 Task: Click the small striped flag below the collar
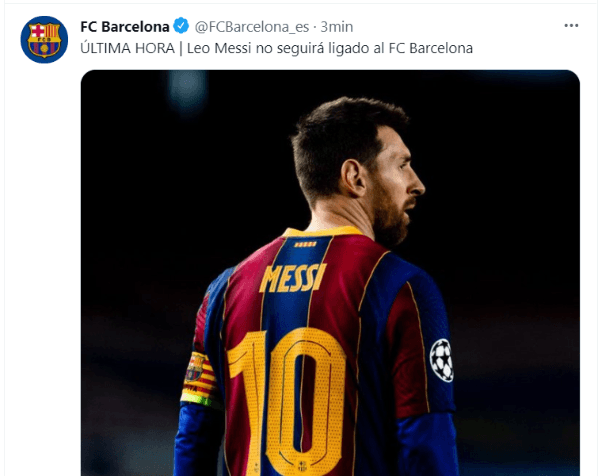coord(305,244)
